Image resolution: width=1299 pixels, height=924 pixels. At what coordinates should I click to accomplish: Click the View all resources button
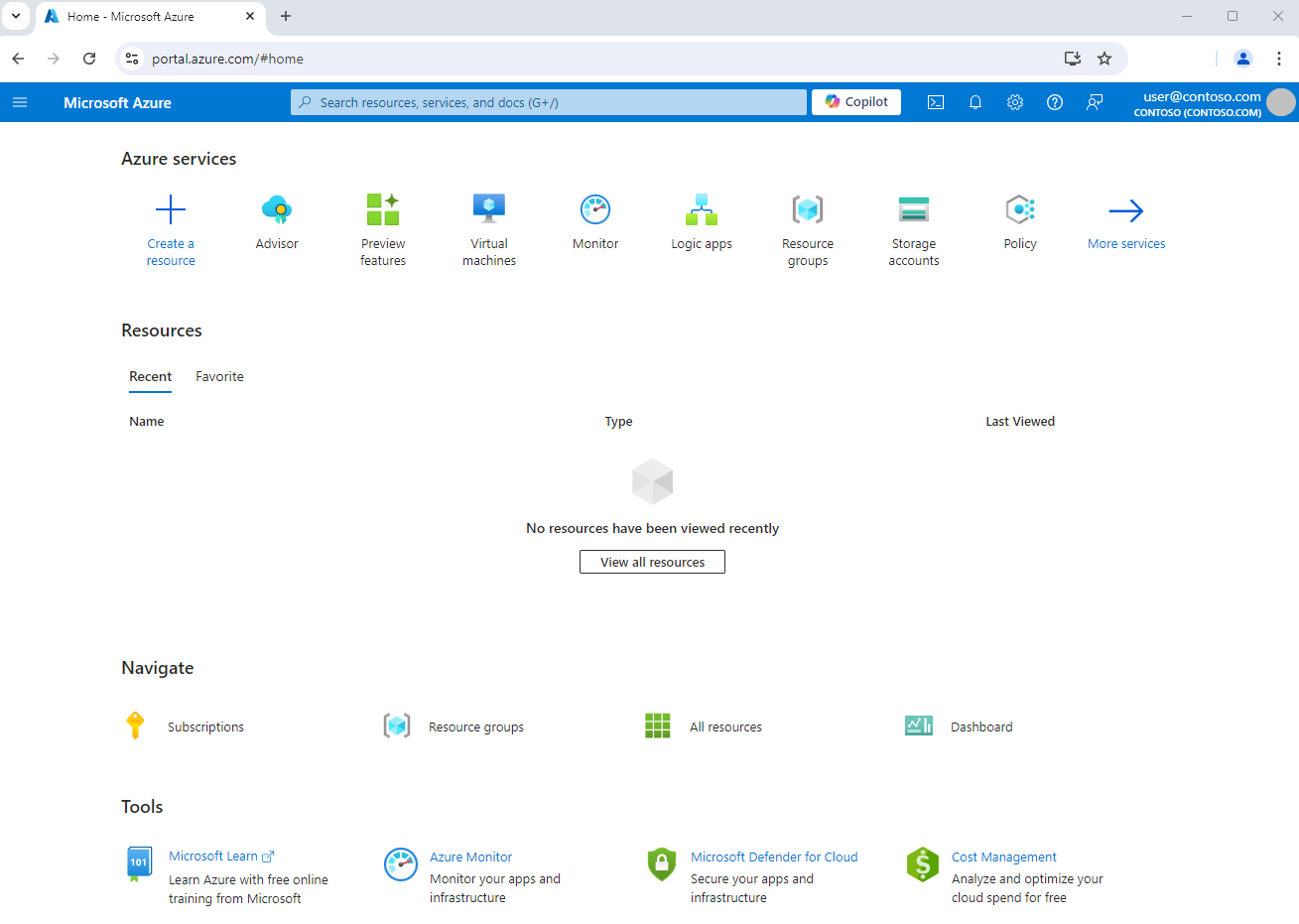[652, 562]
